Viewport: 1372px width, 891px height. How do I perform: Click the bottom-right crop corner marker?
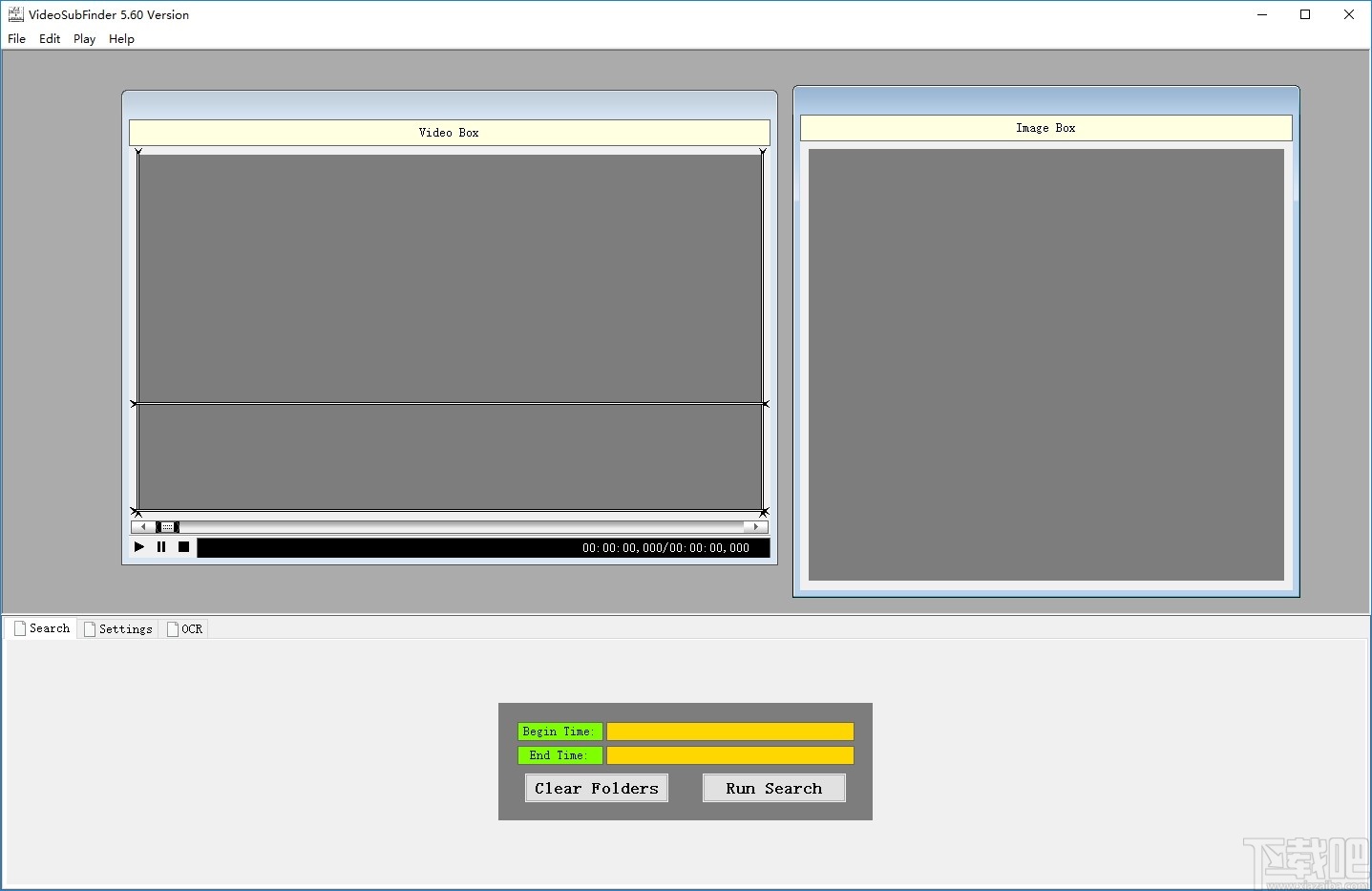click(764, 512)
